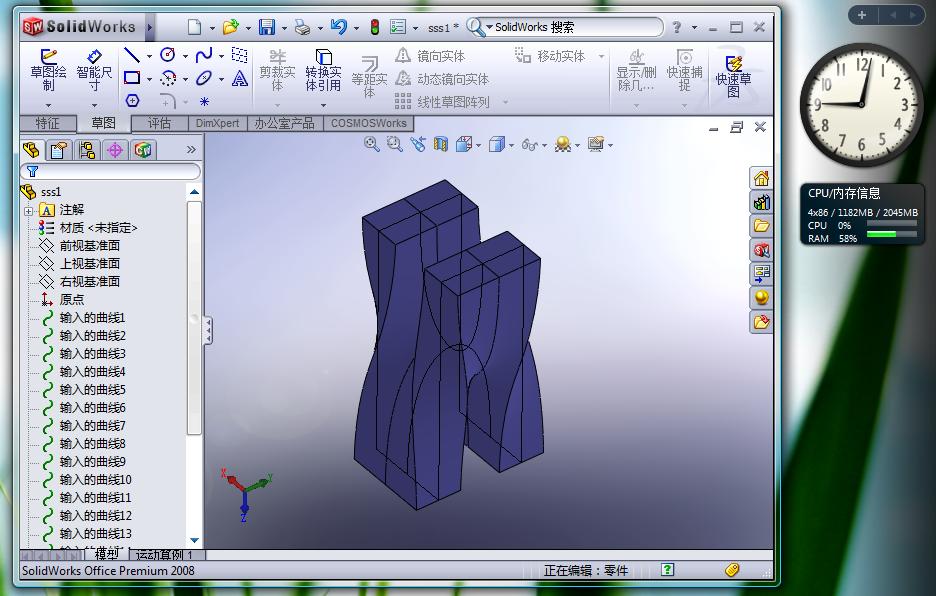Click the feature tree filter field
This screenshot has width=936, height=596.
[110, 171]
